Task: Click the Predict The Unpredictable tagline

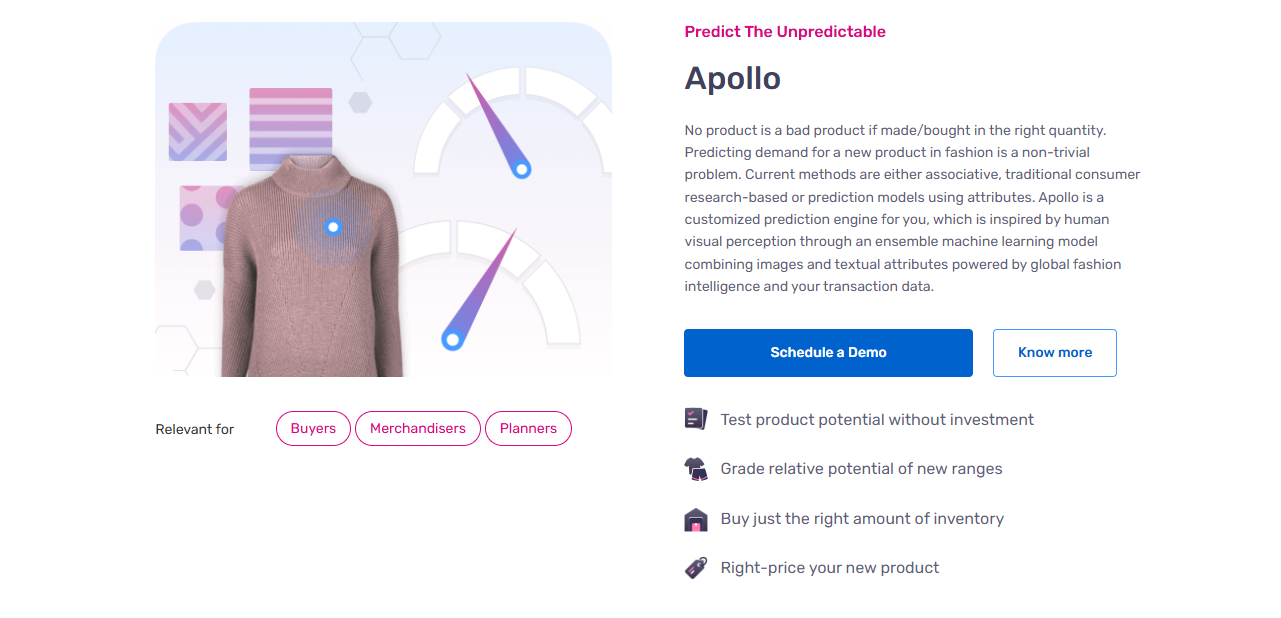Action: [785, 32]
